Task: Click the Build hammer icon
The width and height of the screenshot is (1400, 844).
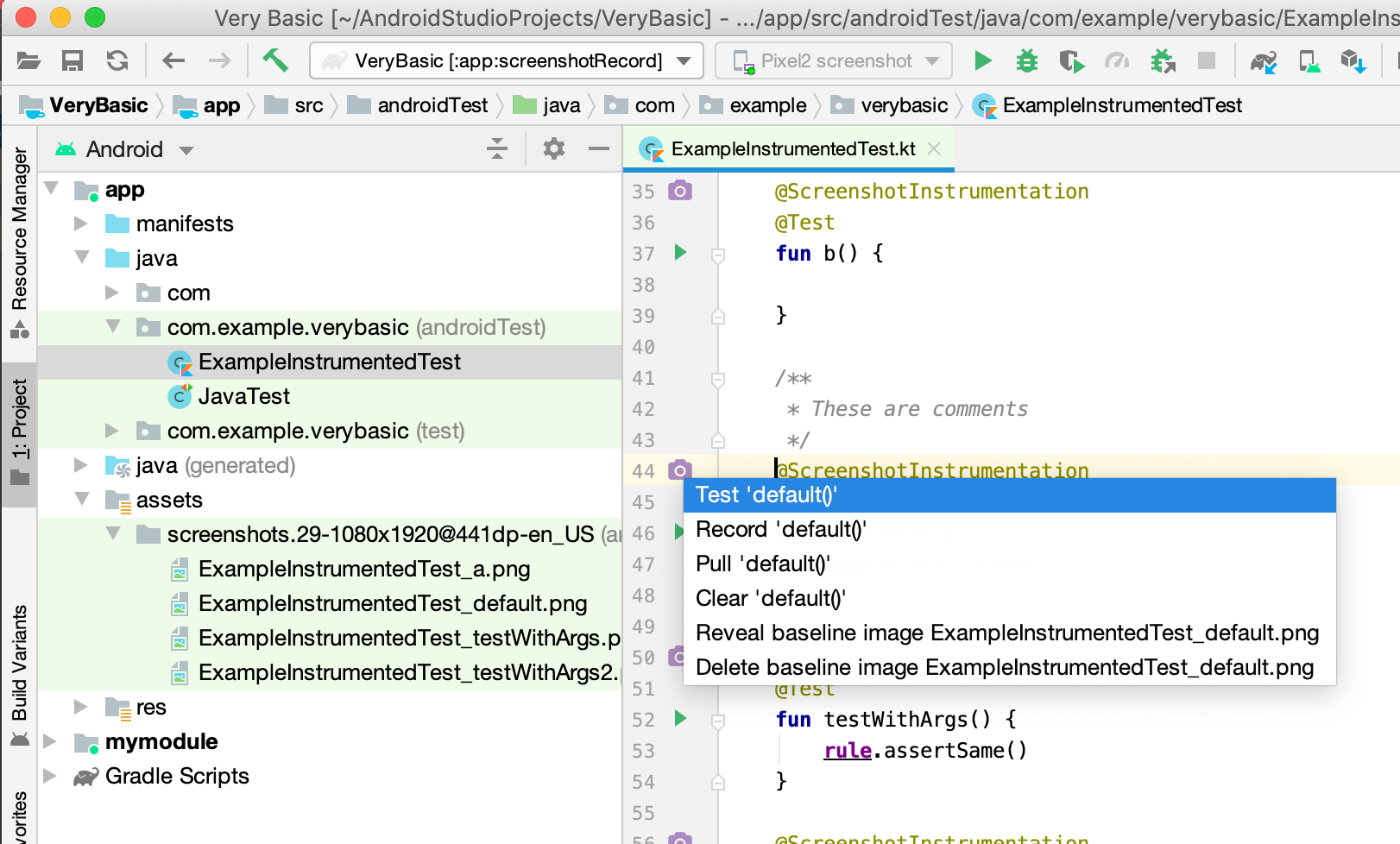Action: point(275,60)
